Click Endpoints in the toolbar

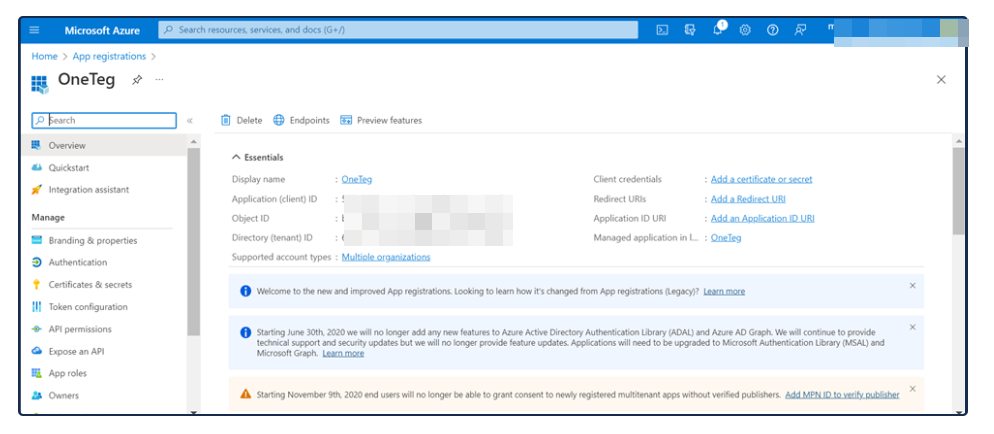point(301,120)
